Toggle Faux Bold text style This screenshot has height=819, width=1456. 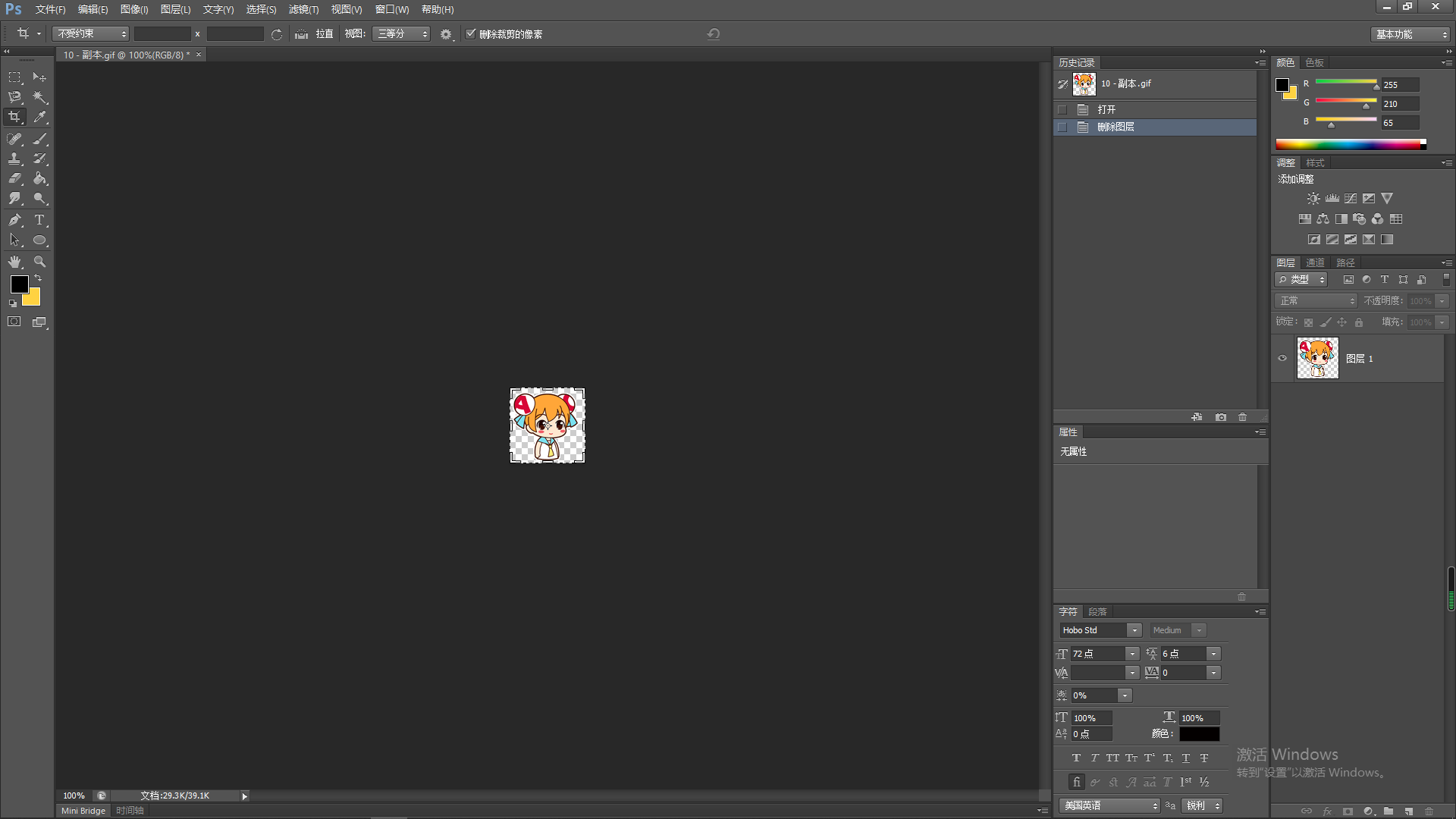(x=1076, y=758)
